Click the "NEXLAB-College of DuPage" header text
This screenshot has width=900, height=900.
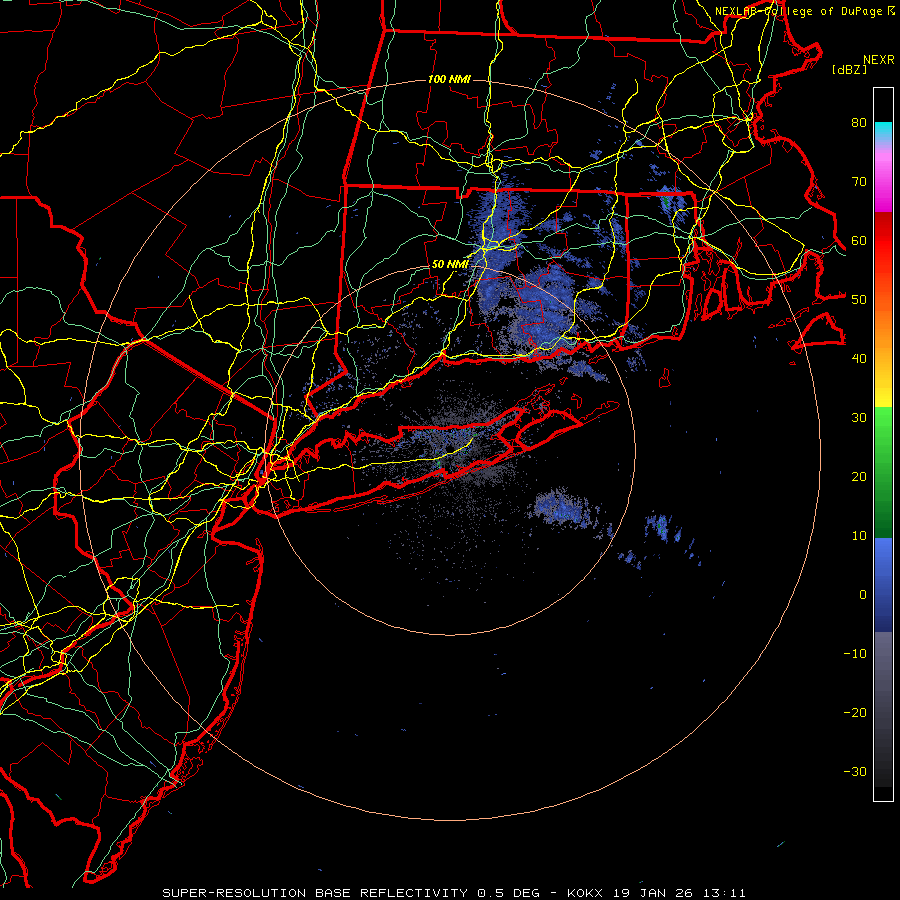point(799,11)
